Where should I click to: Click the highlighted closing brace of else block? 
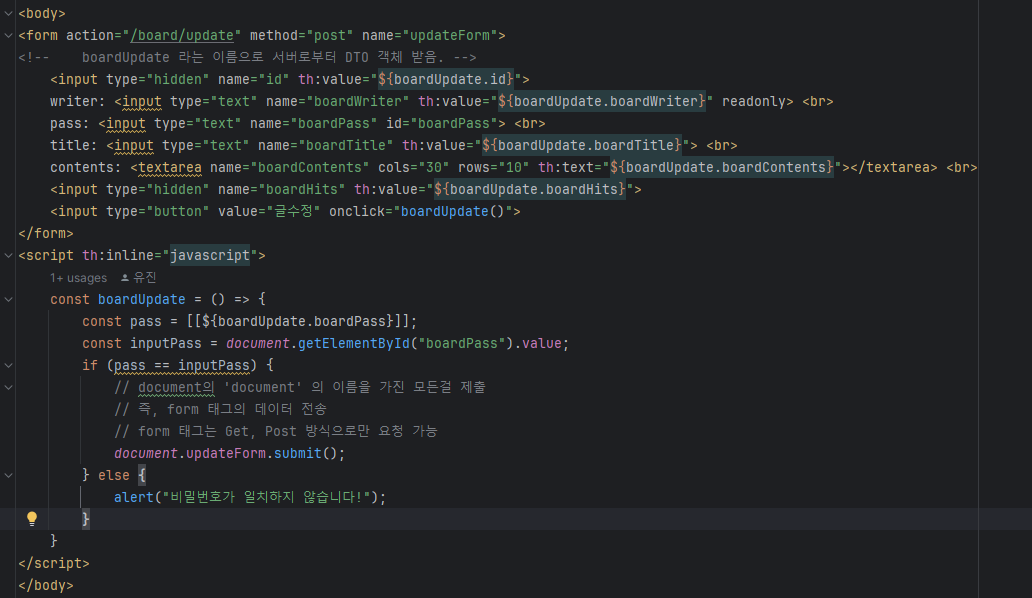click(86, 519)
